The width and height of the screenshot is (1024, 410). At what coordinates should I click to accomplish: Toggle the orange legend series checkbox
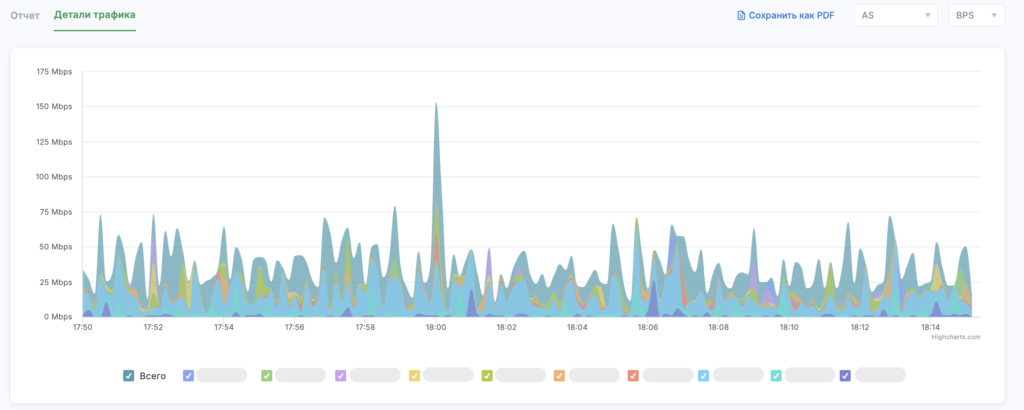click(x=560, y=376)
